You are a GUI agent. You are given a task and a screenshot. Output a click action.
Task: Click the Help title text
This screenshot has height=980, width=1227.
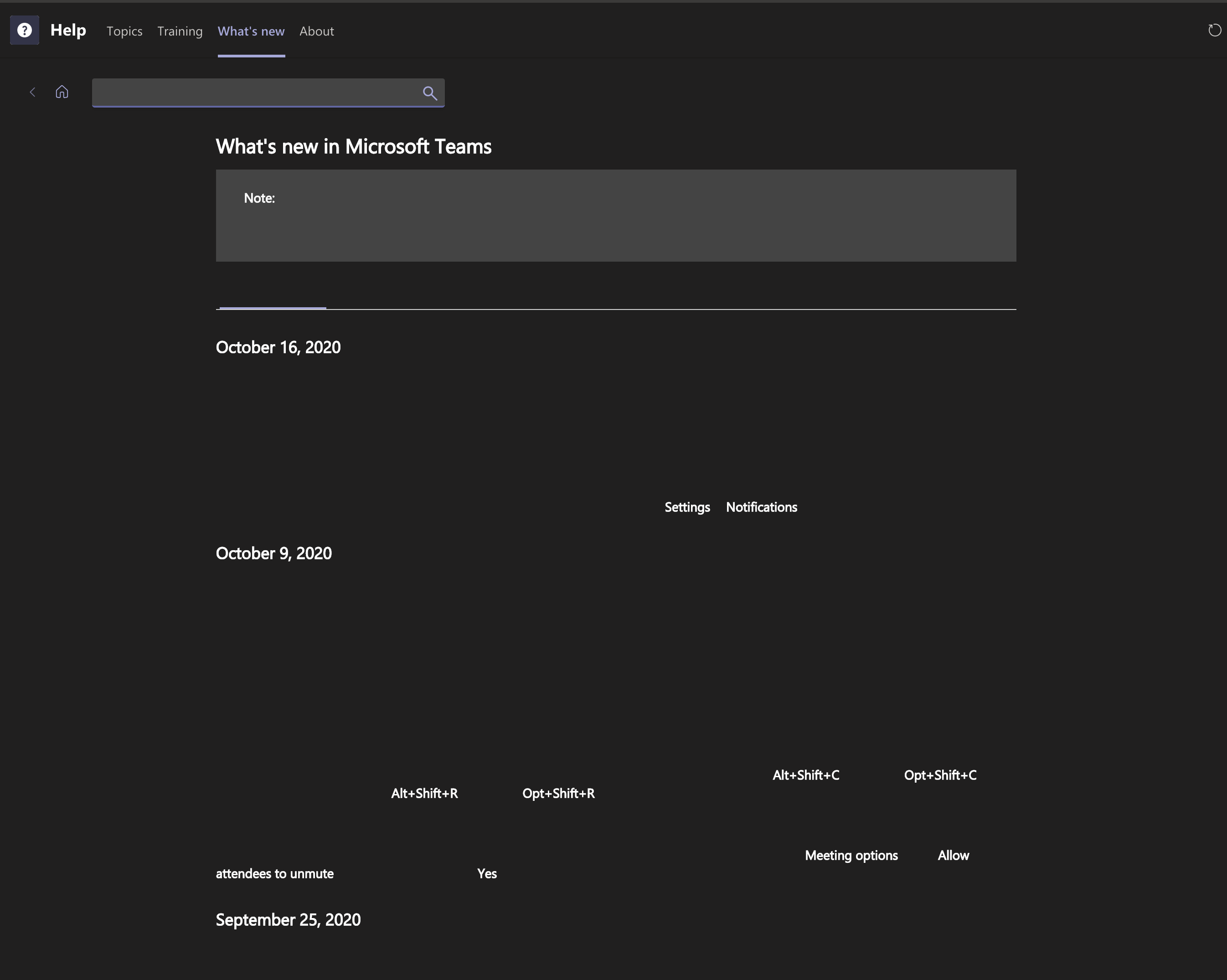click(x=68, y=30)
